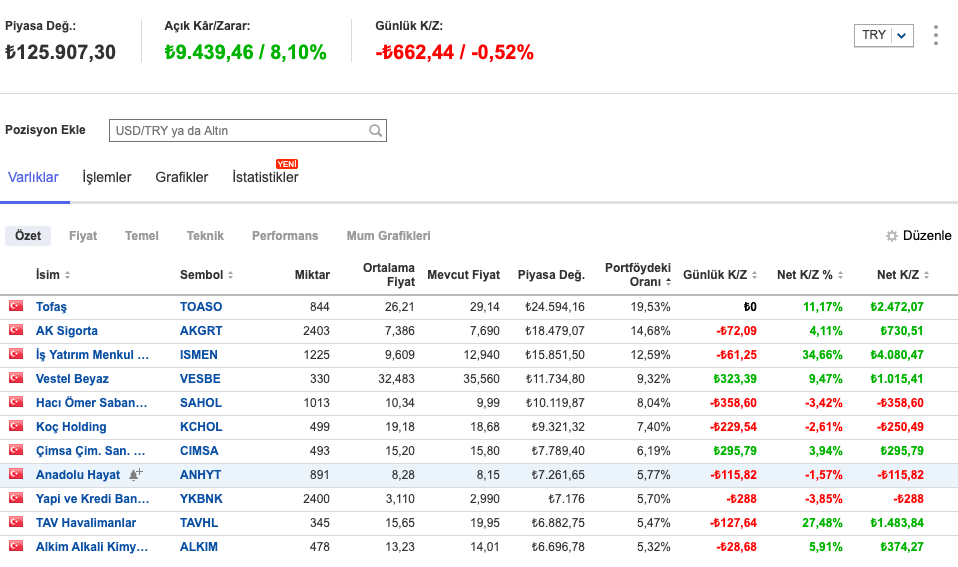Click the three-dot more options icon
Viewport: 958px width, 567px height.
pyautogui.click(x=935, y=36)
